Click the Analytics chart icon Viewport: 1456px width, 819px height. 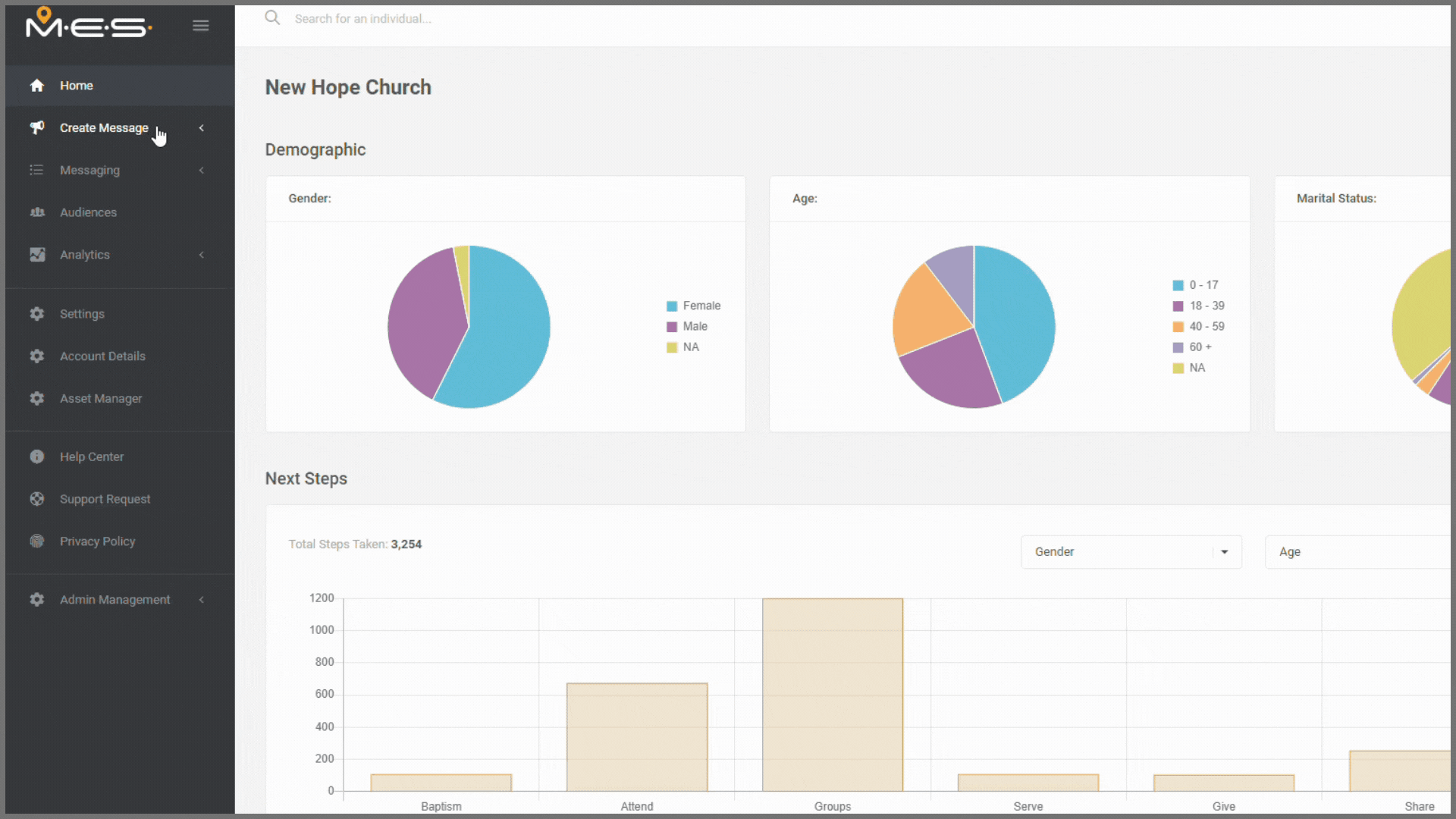(37, 255)
